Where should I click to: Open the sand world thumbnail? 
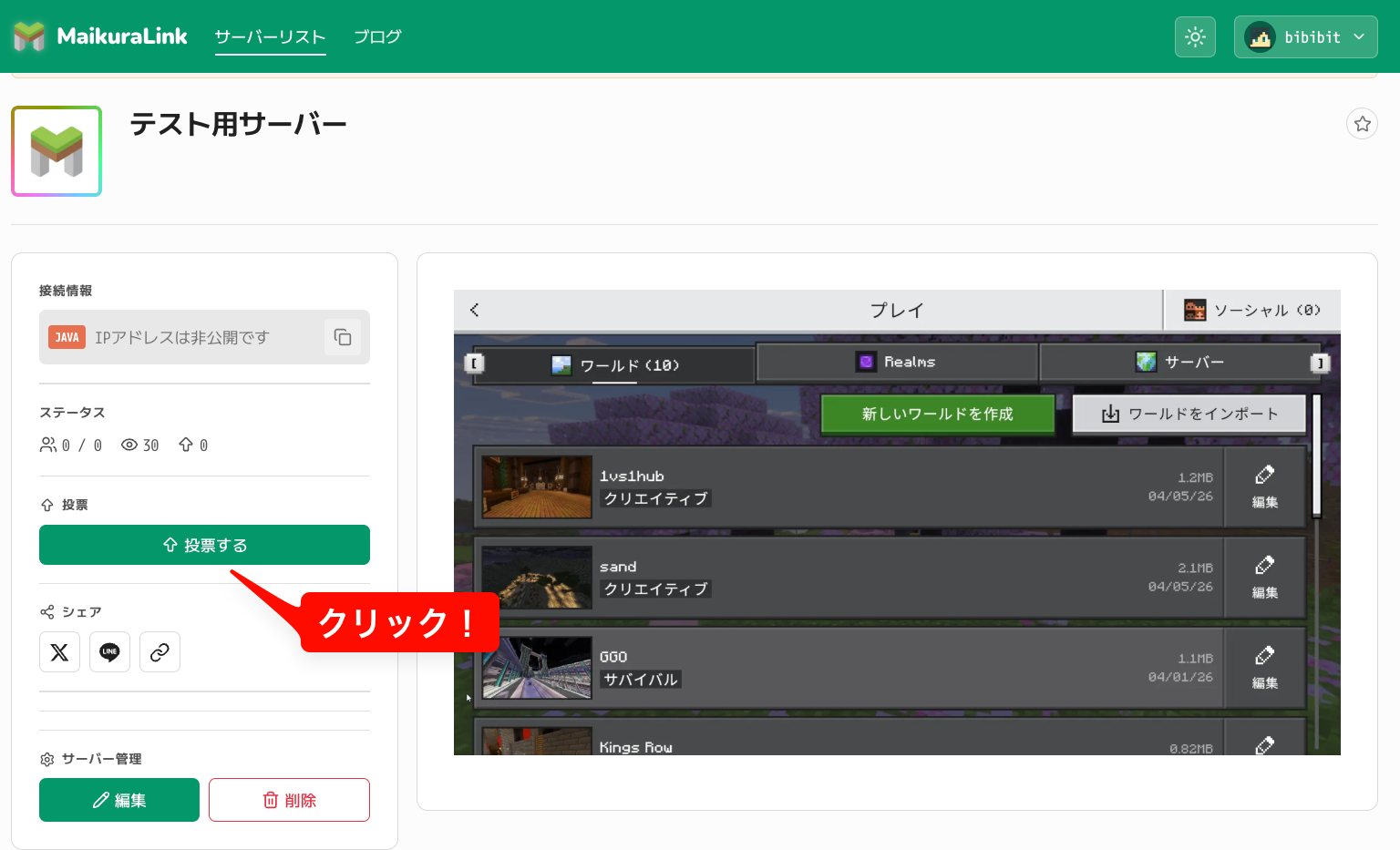pyautogui.click(x=537, y=577)
